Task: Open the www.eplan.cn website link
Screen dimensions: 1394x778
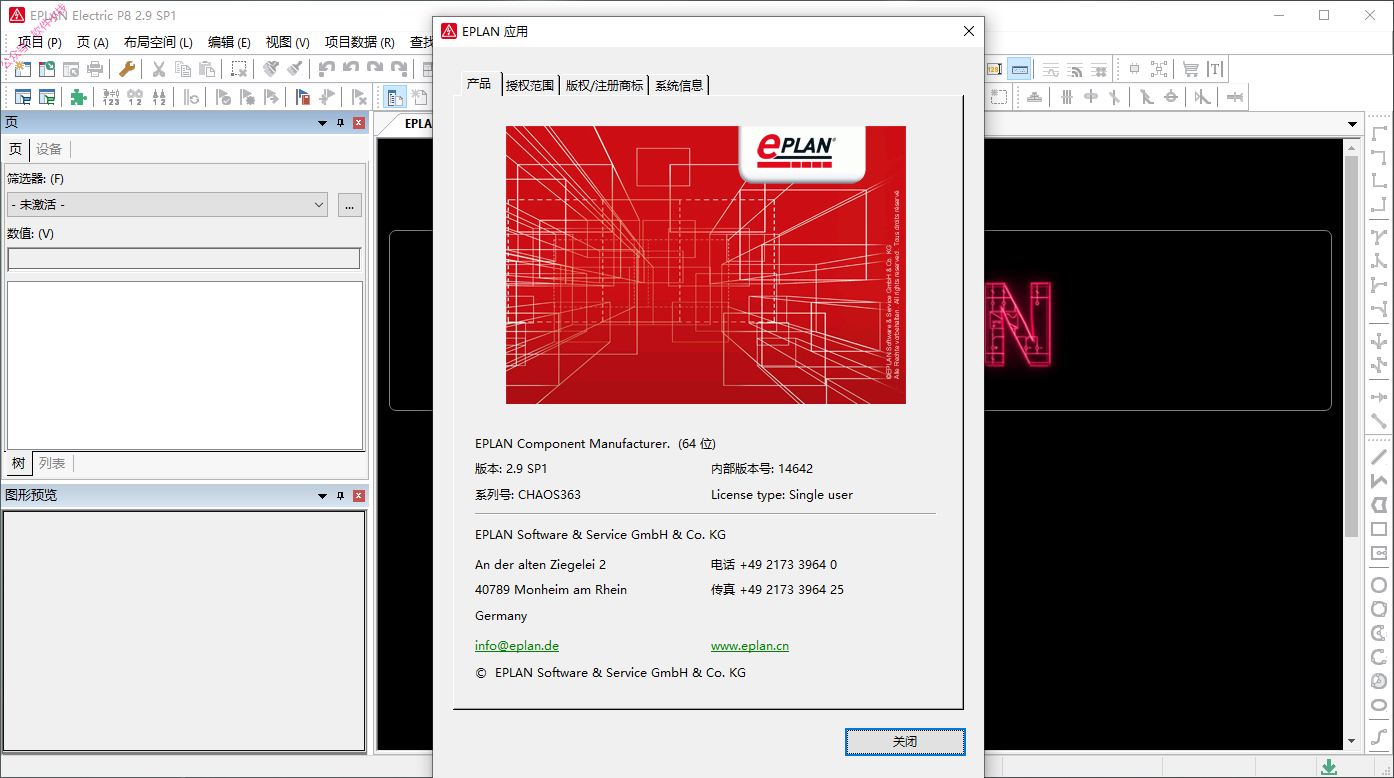Action: coord(750,646)
